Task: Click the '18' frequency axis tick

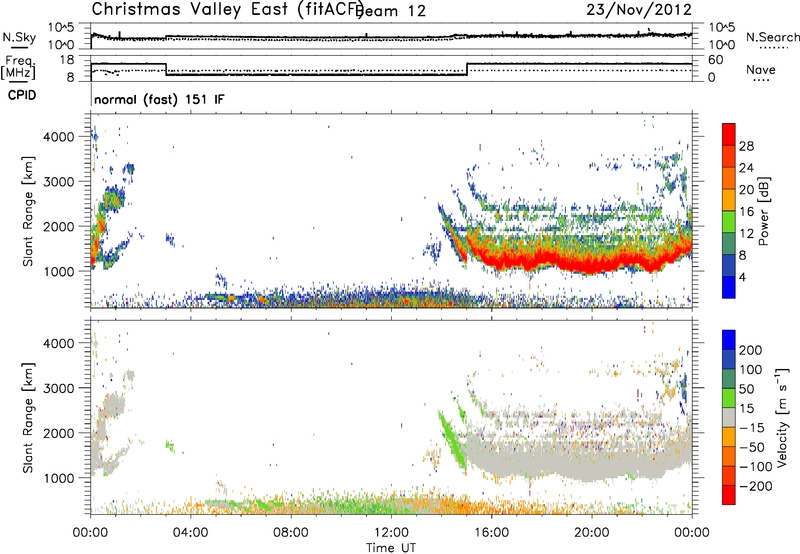Action: point(67,60)
